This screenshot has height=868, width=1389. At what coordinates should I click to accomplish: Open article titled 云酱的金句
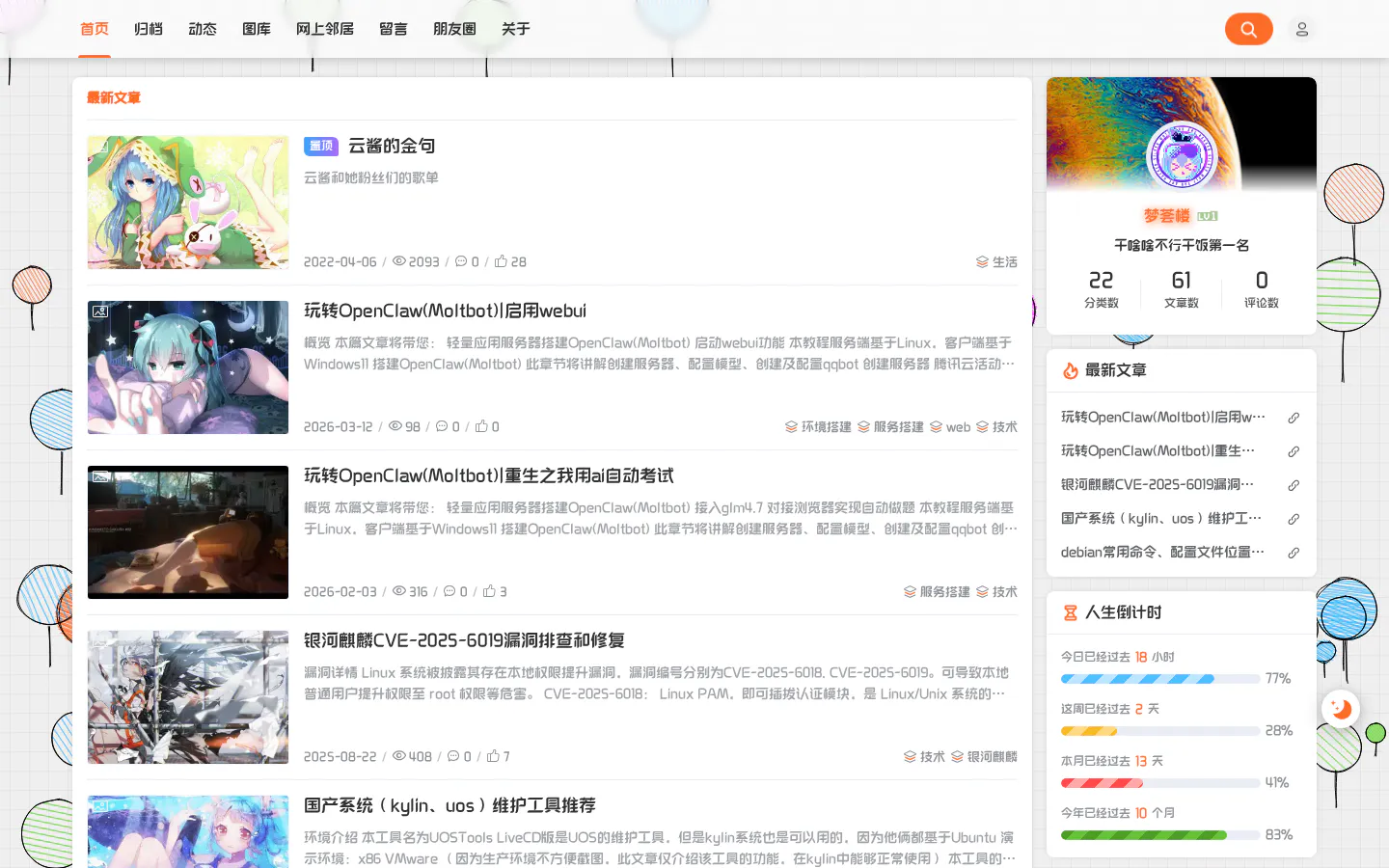[x=392, y=146]
